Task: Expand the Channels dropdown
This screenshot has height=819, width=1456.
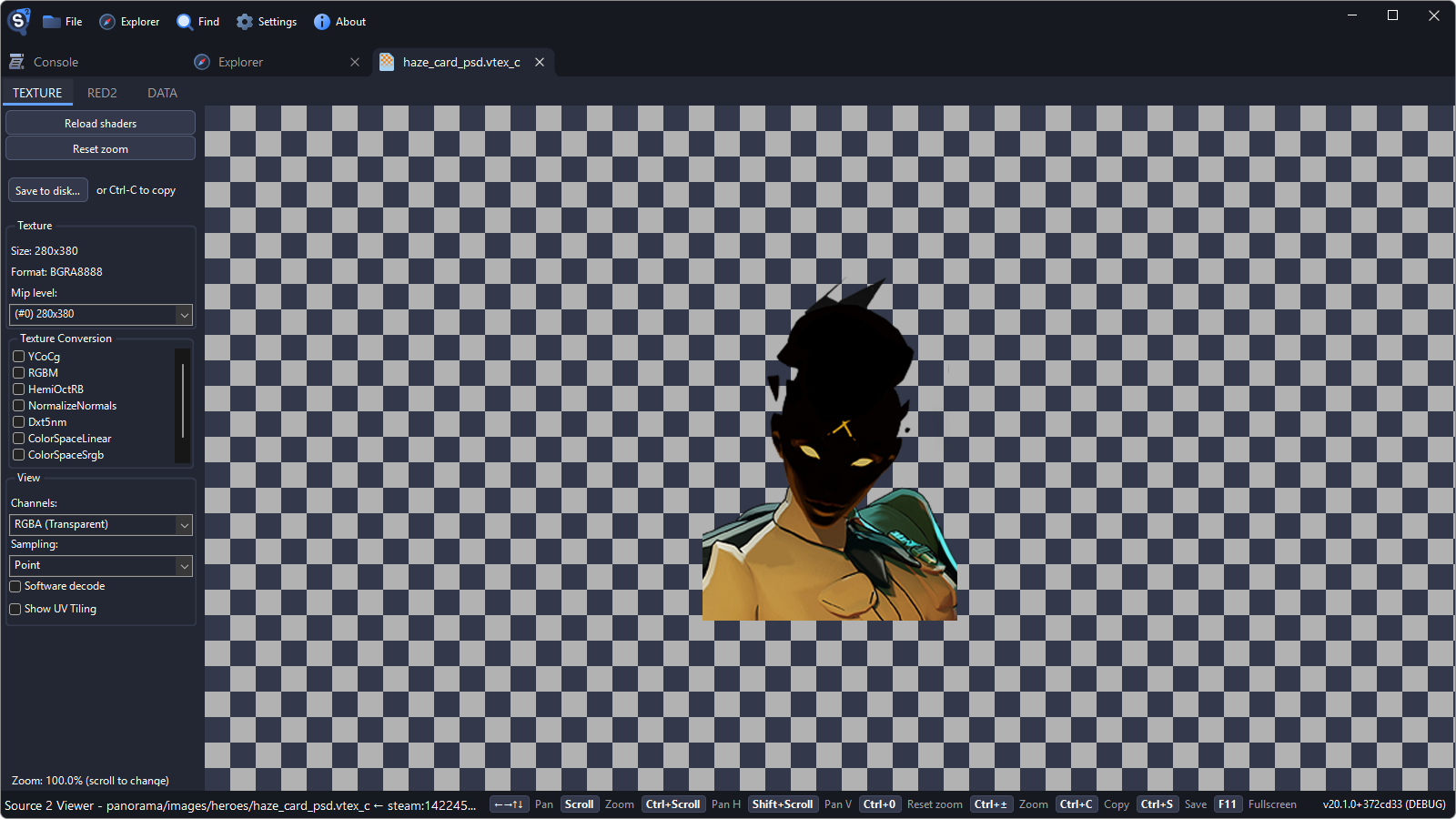Action: click(x=101, y=525)
